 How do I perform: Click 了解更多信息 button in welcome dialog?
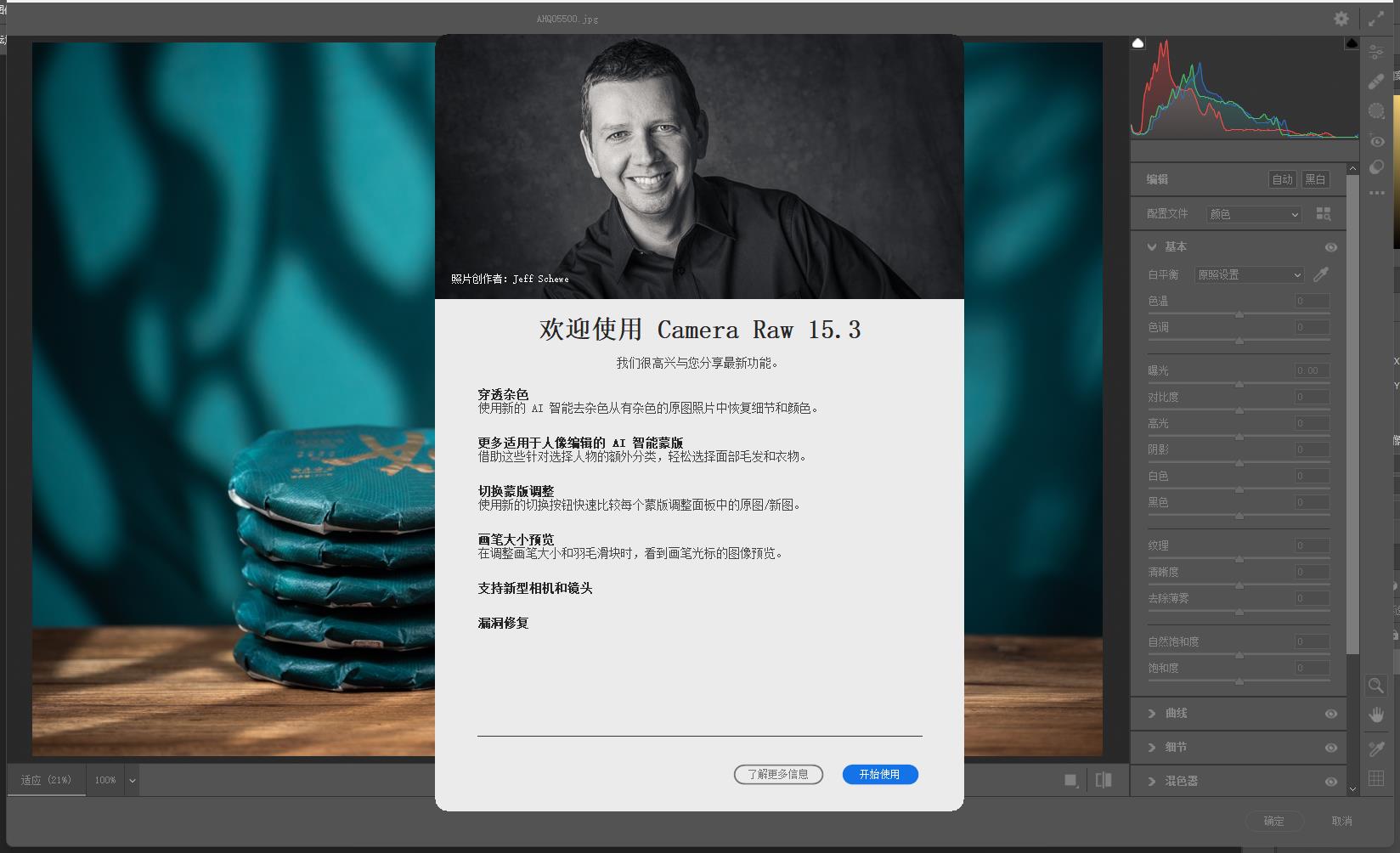778,774
